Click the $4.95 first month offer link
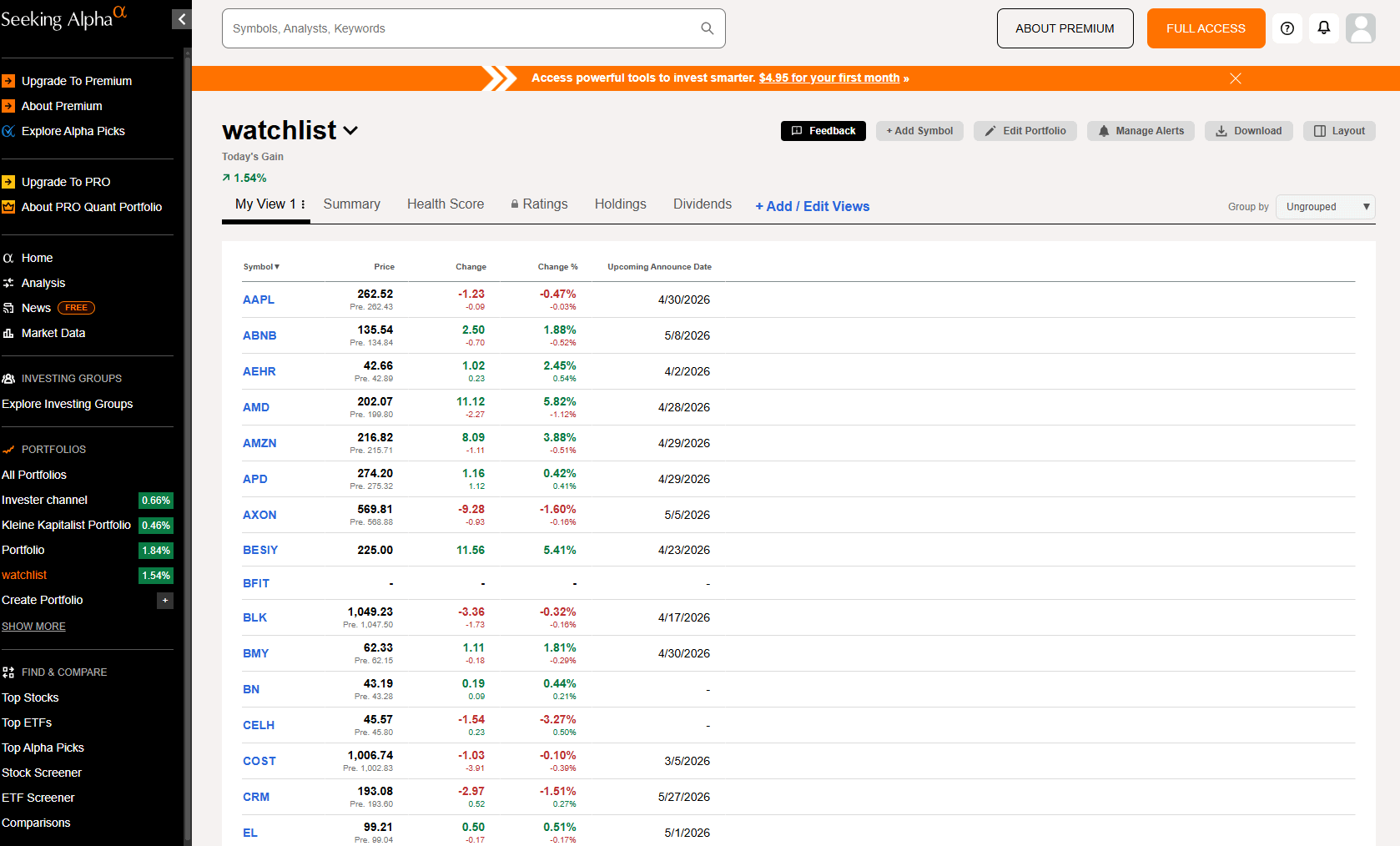This screenshot has height=846, width=1400. [x=829, y=78]
